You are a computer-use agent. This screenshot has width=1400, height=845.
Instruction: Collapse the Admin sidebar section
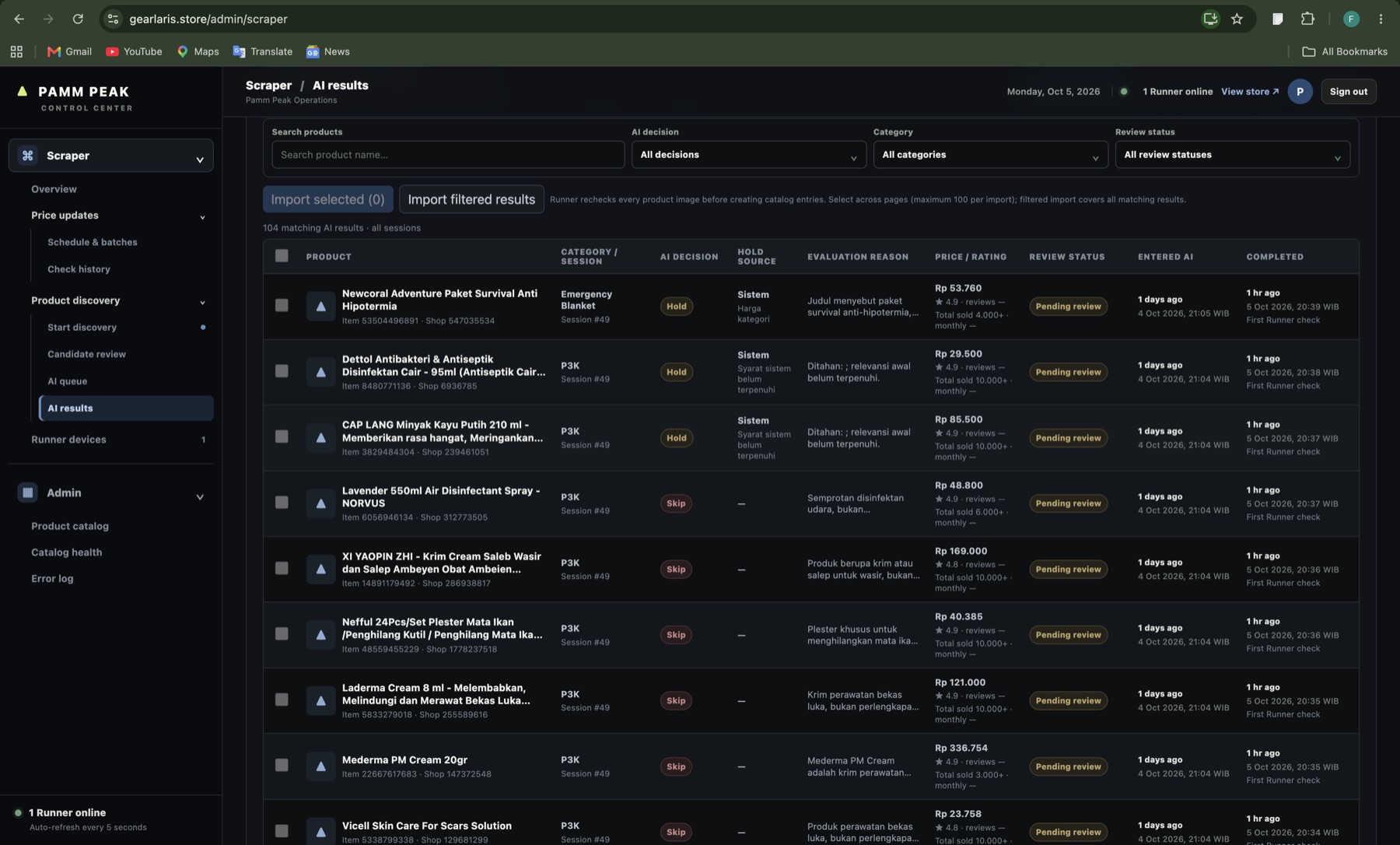tap(200, 496)
